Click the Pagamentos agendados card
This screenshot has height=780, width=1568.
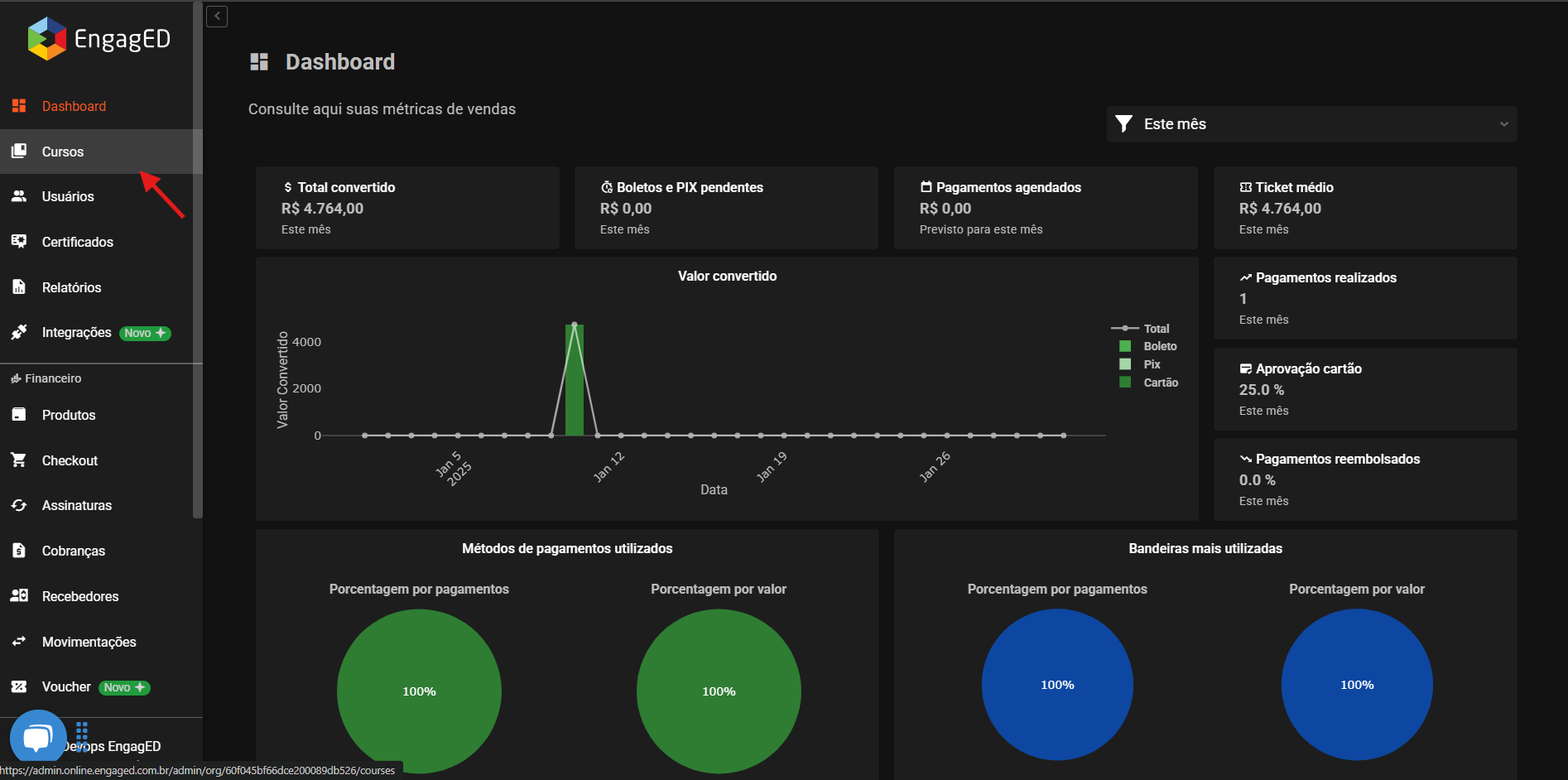click(x=1046, y=208)
